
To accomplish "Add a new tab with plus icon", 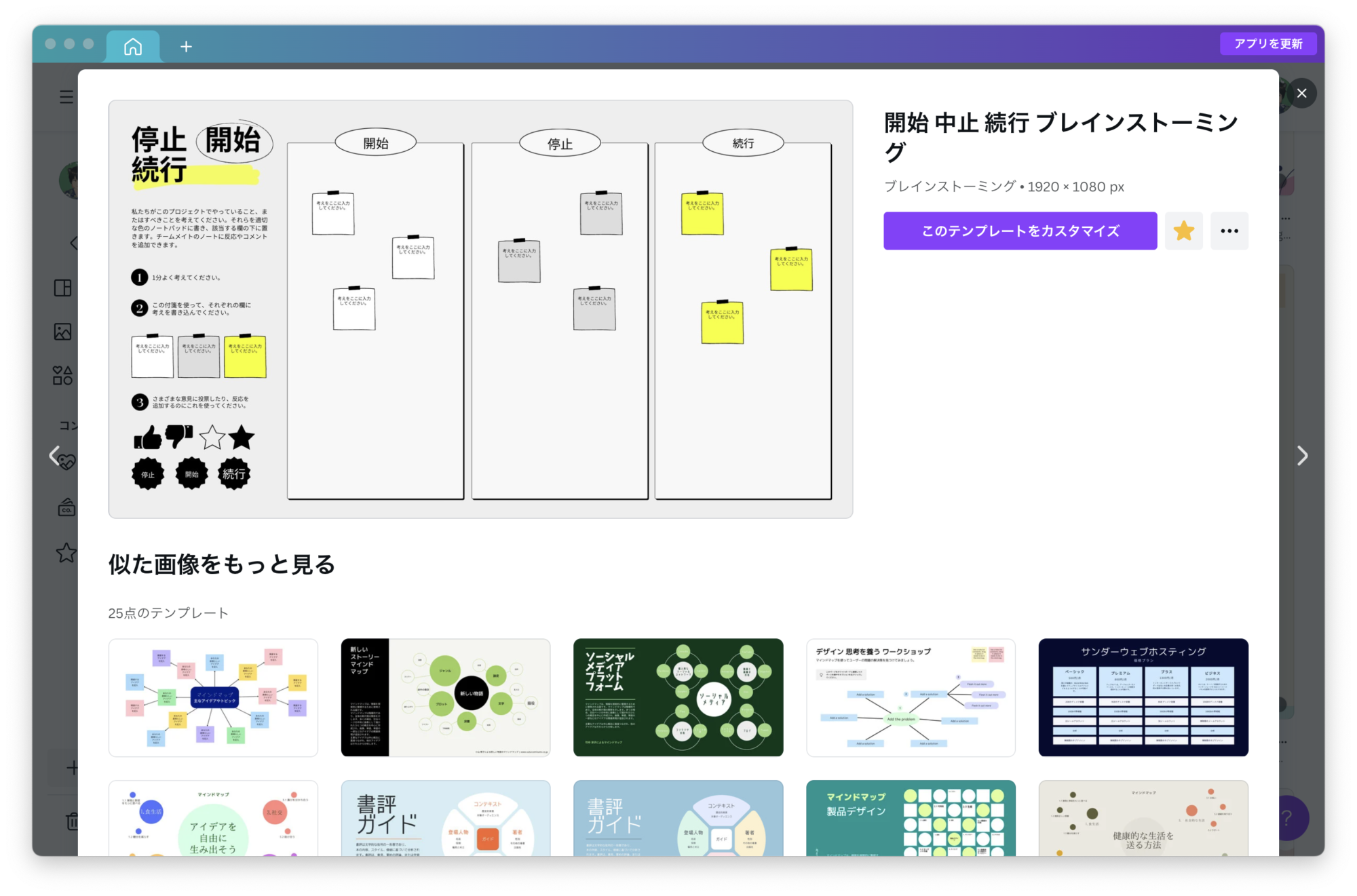I will point(186,46).
